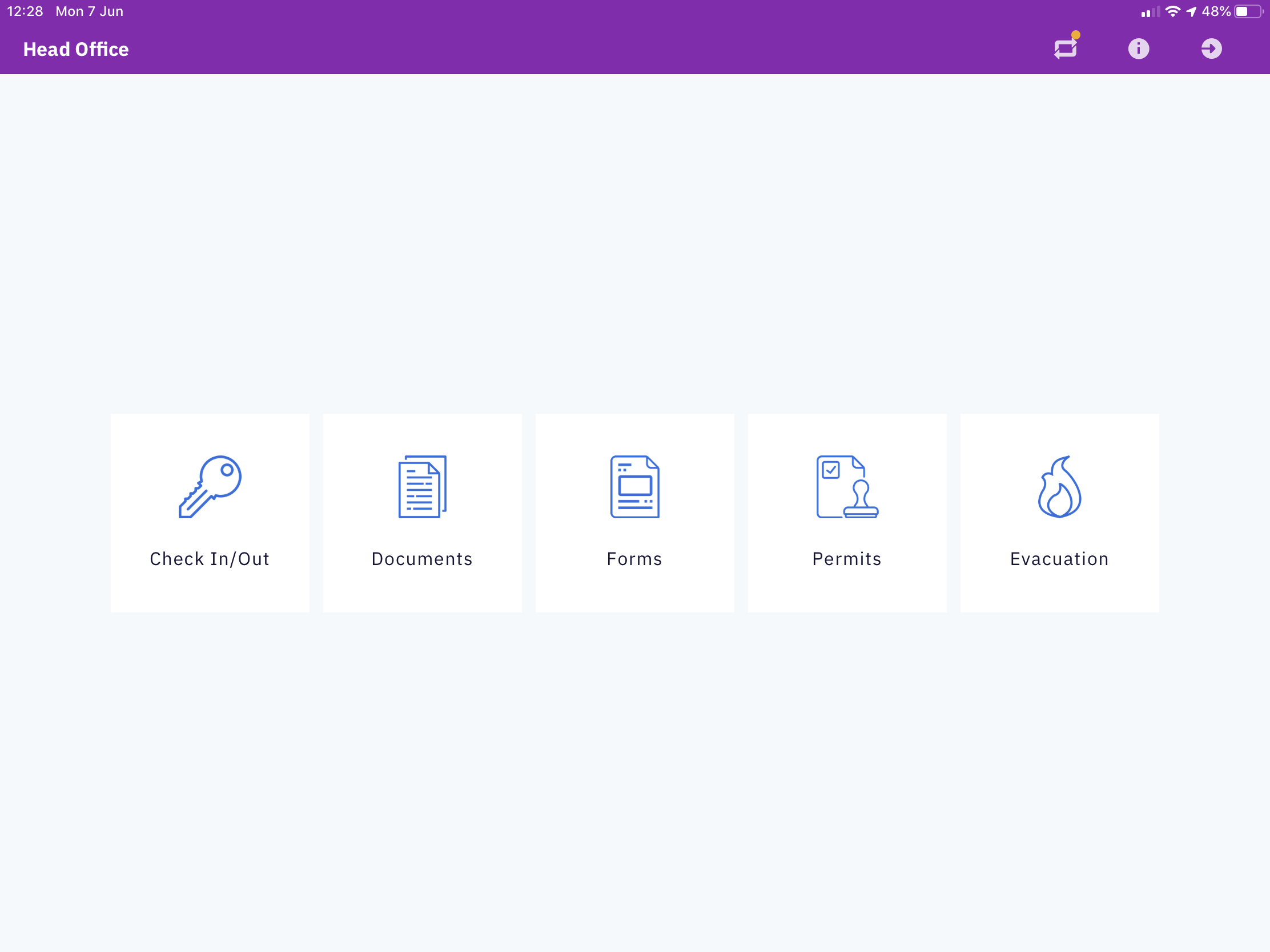Click the Permits text label
The width and height of the screenshot is (1270, 952).
847,559
